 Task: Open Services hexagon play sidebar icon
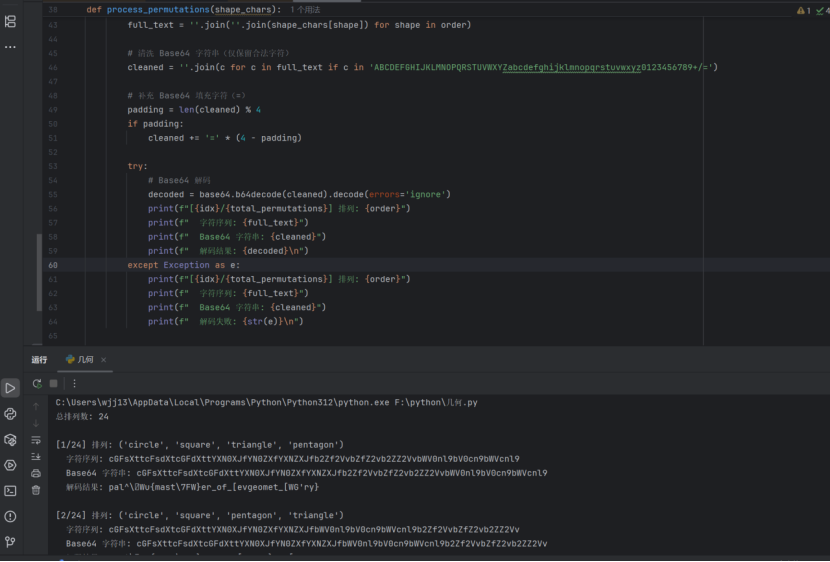[x=10, y=465]
